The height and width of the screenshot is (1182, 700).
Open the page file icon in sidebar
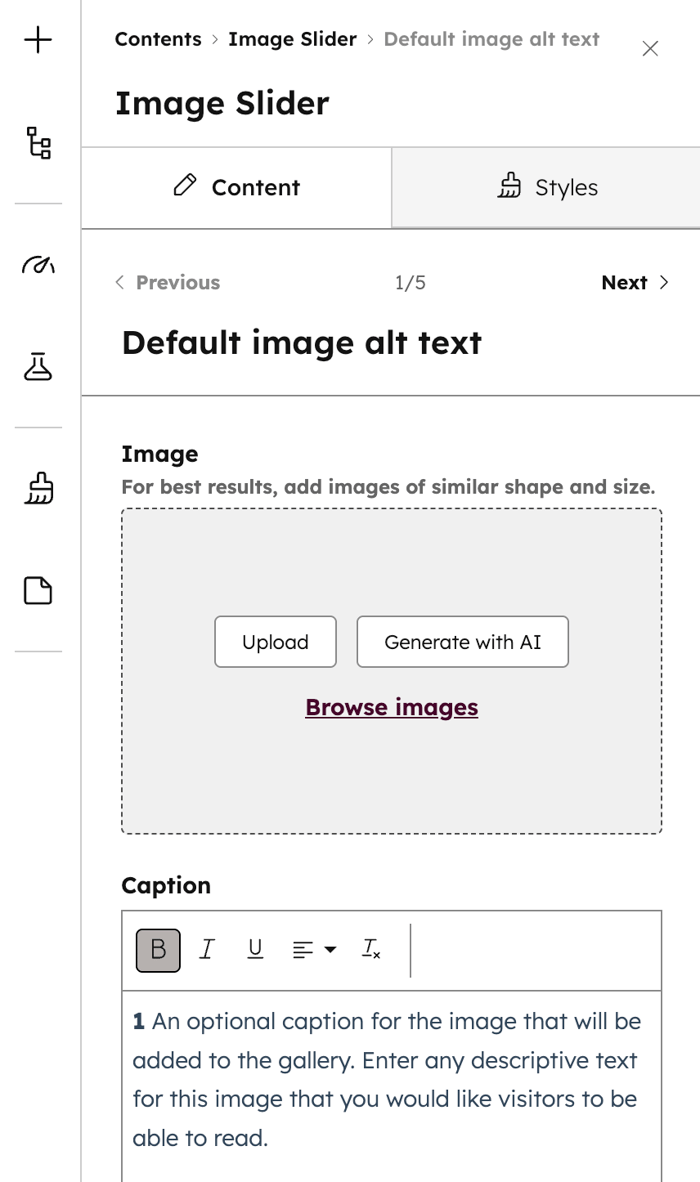tap(38, 590)
